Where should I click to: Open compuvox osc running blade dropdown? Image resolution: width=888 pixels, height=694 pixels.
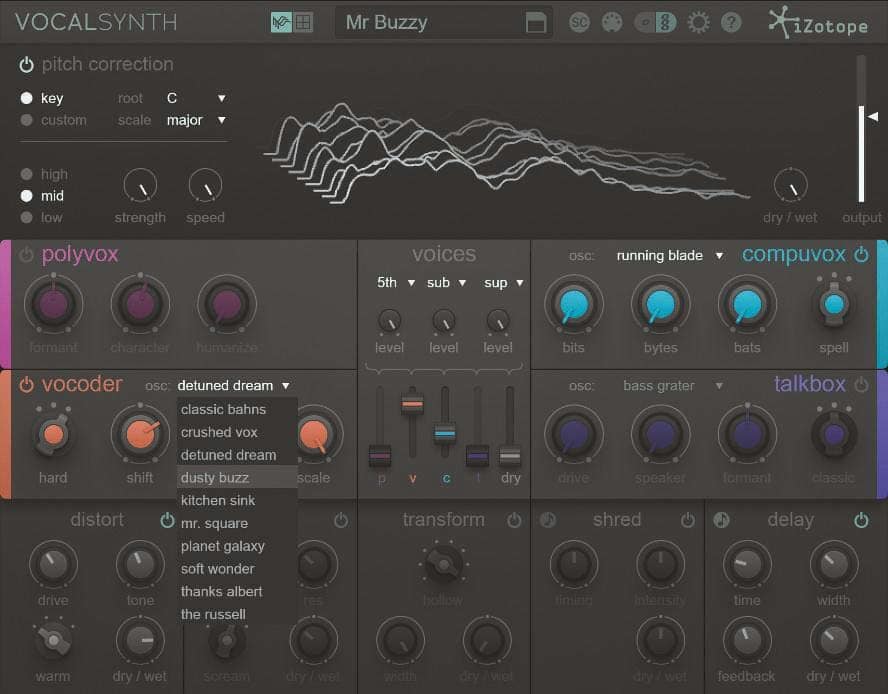point(670,256)
